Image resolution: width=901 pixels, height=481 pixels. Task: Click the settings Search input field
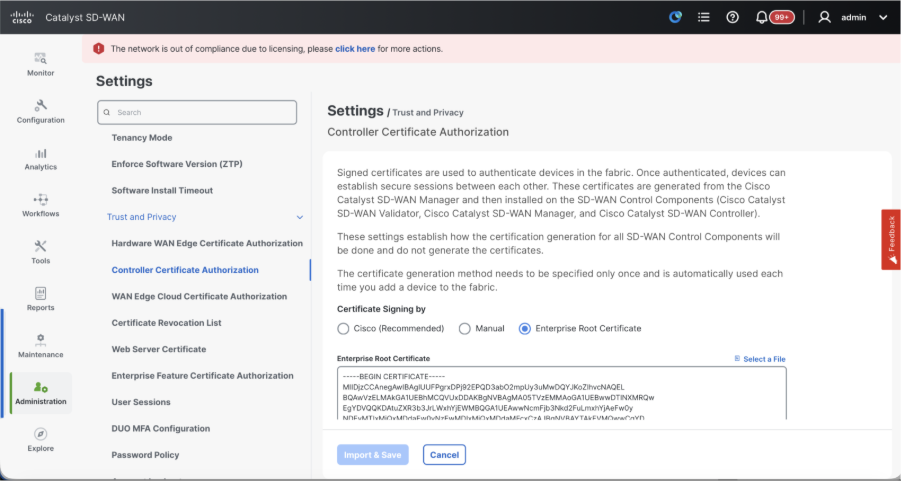tap(197, 112)
